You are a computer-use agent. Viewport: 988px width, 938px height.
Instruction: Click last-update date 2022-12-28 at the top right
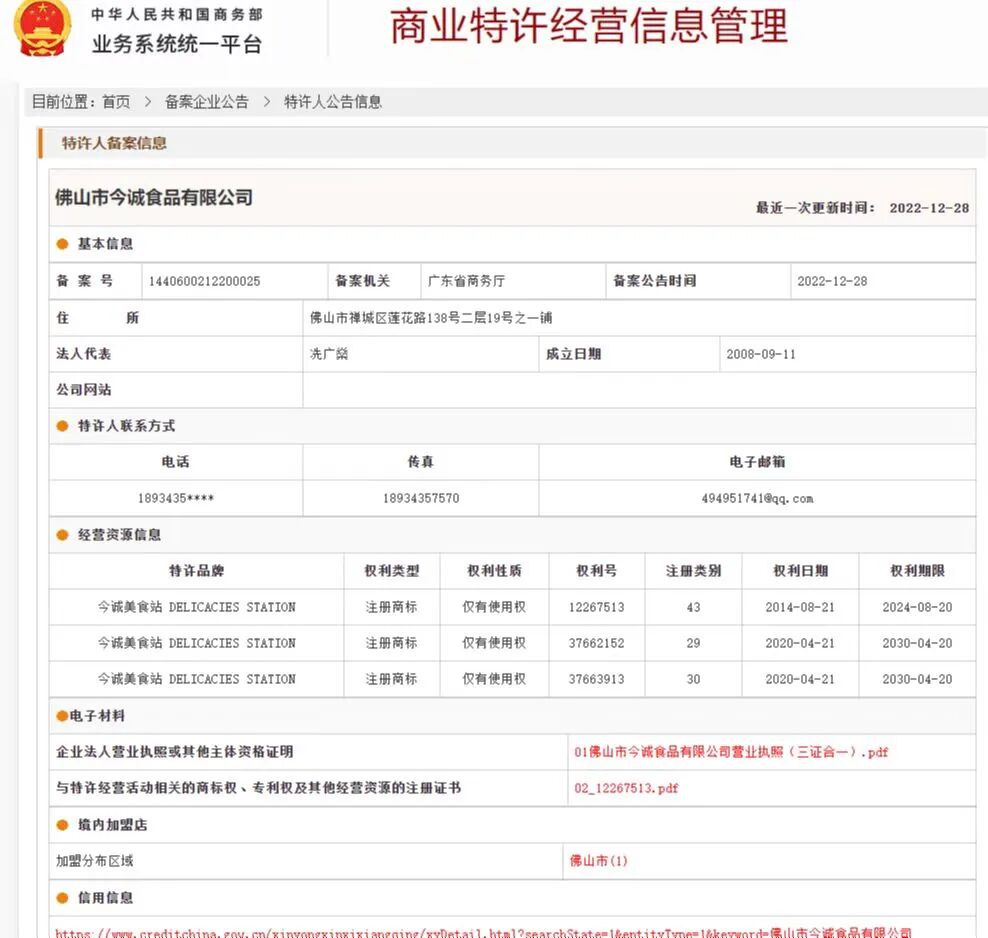pyautogui.click(x=929, y=208)
